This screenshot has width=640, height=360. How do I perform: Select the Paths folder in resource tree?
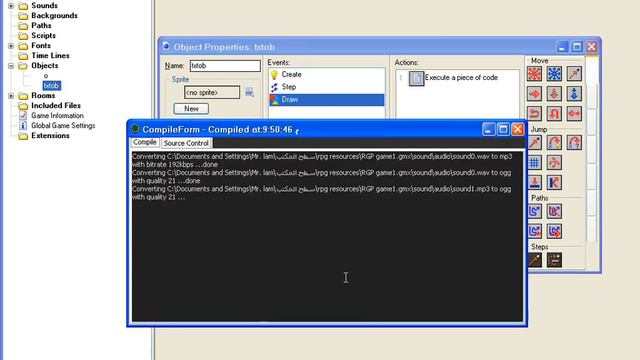pyautogui.click(x=41, y=25)
